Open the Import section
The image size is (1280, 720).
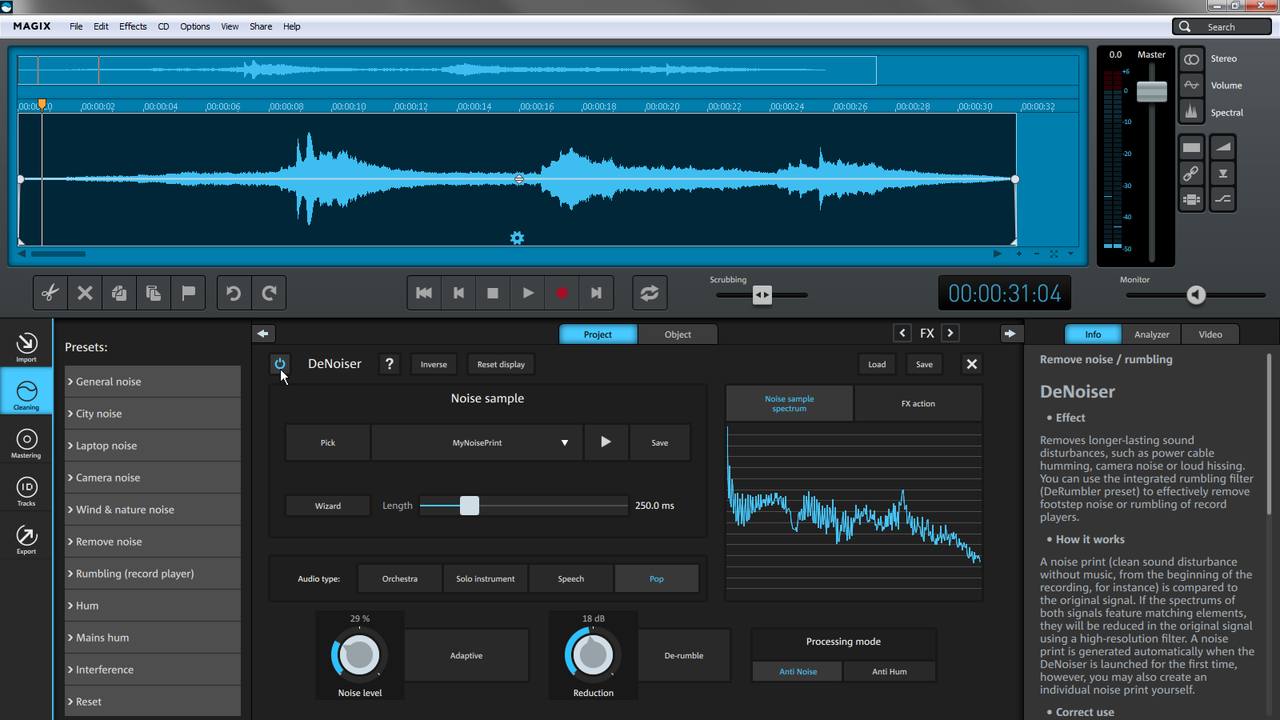coord(26,346)
